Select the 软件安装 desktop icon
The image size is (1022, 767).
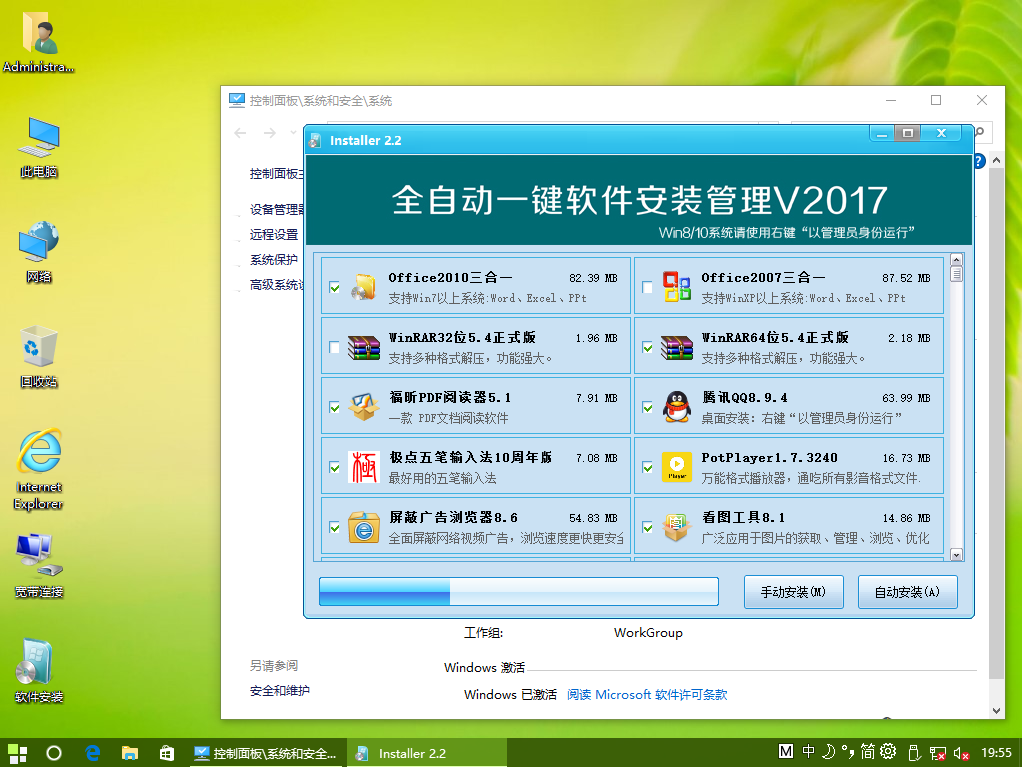[x=38, y=671]
